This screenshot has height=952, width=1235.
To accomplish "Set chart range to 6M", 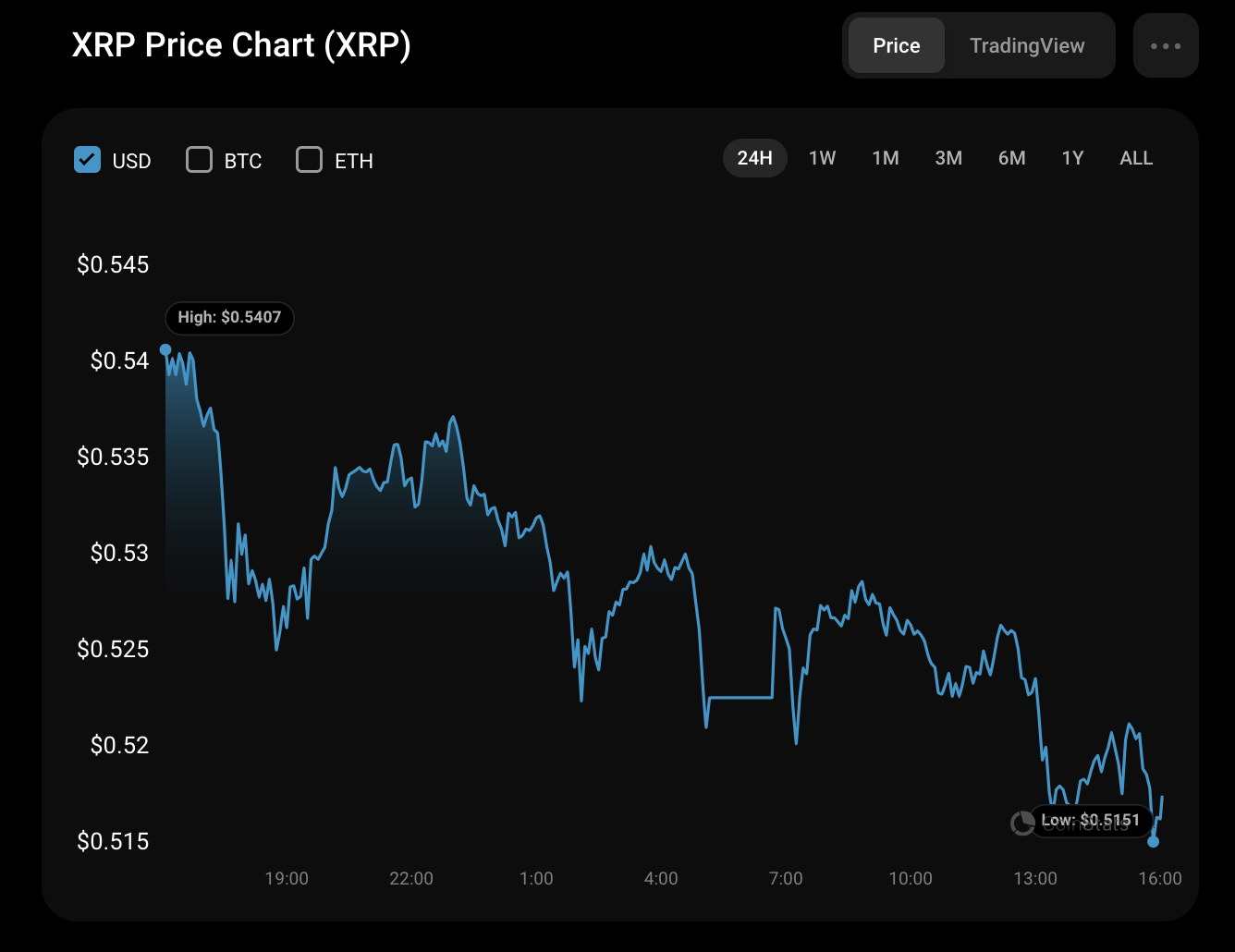I will coord(1011,158).
